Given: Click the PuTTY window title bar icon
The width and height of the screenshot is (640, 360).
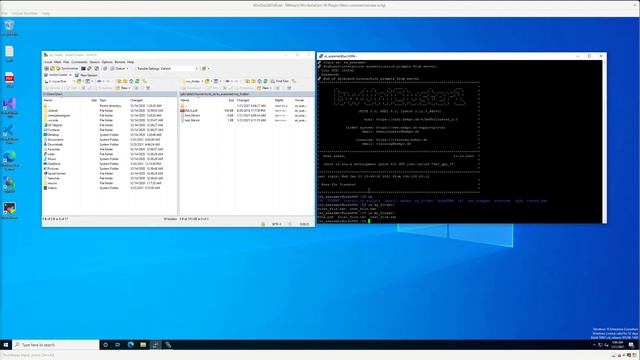Looking at the screenshot, I should tap(321, 56).
